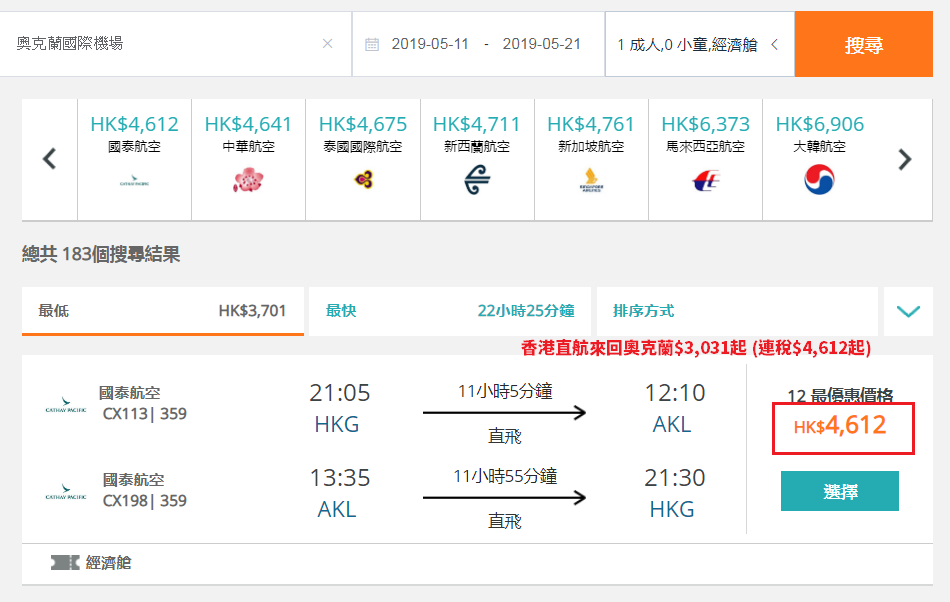950x602 pixels.
Task: Click the 選擇 button for Cathay flight
Action: point(840,491)
